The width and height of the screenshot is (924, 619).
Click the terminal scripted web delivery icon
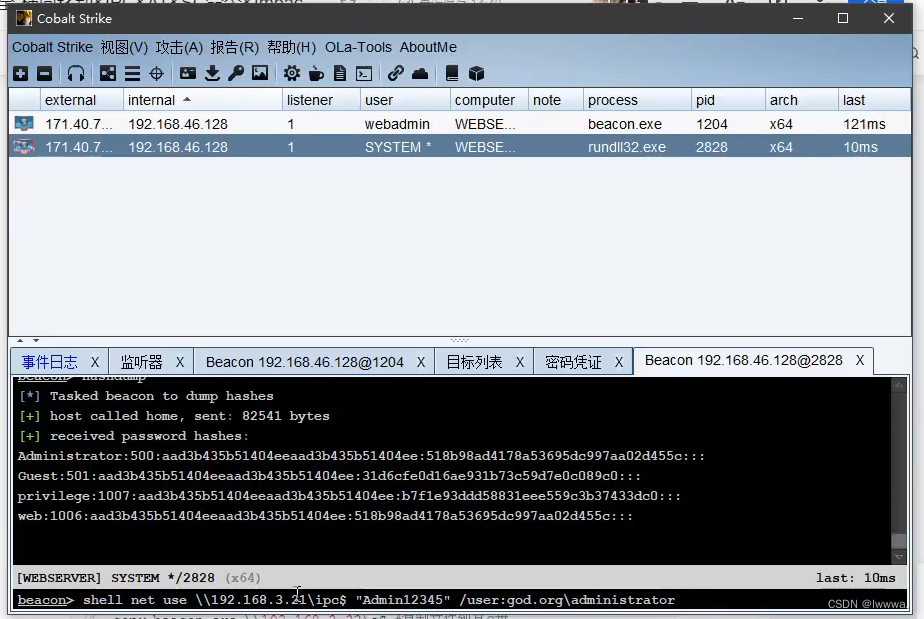click(x=364, y=74)
